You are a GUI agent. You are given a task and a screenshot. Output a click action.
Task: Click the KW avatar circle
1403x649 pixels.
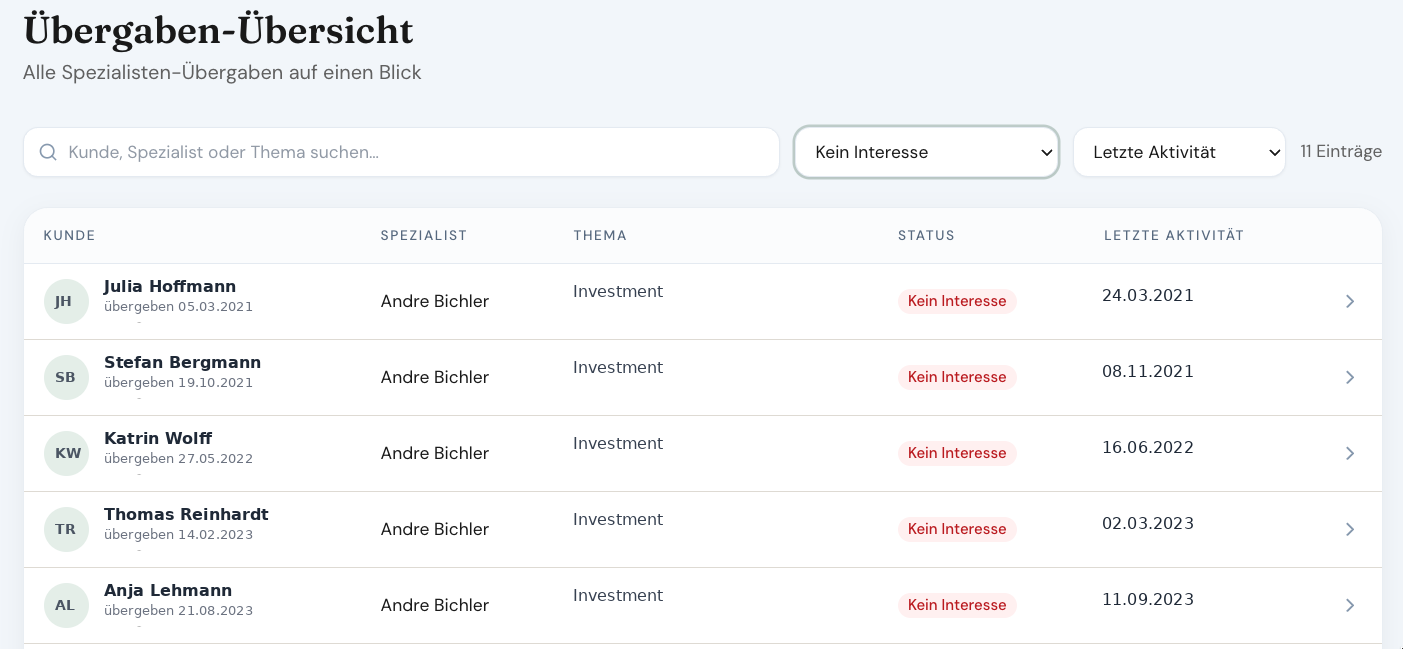click(66, 453)
